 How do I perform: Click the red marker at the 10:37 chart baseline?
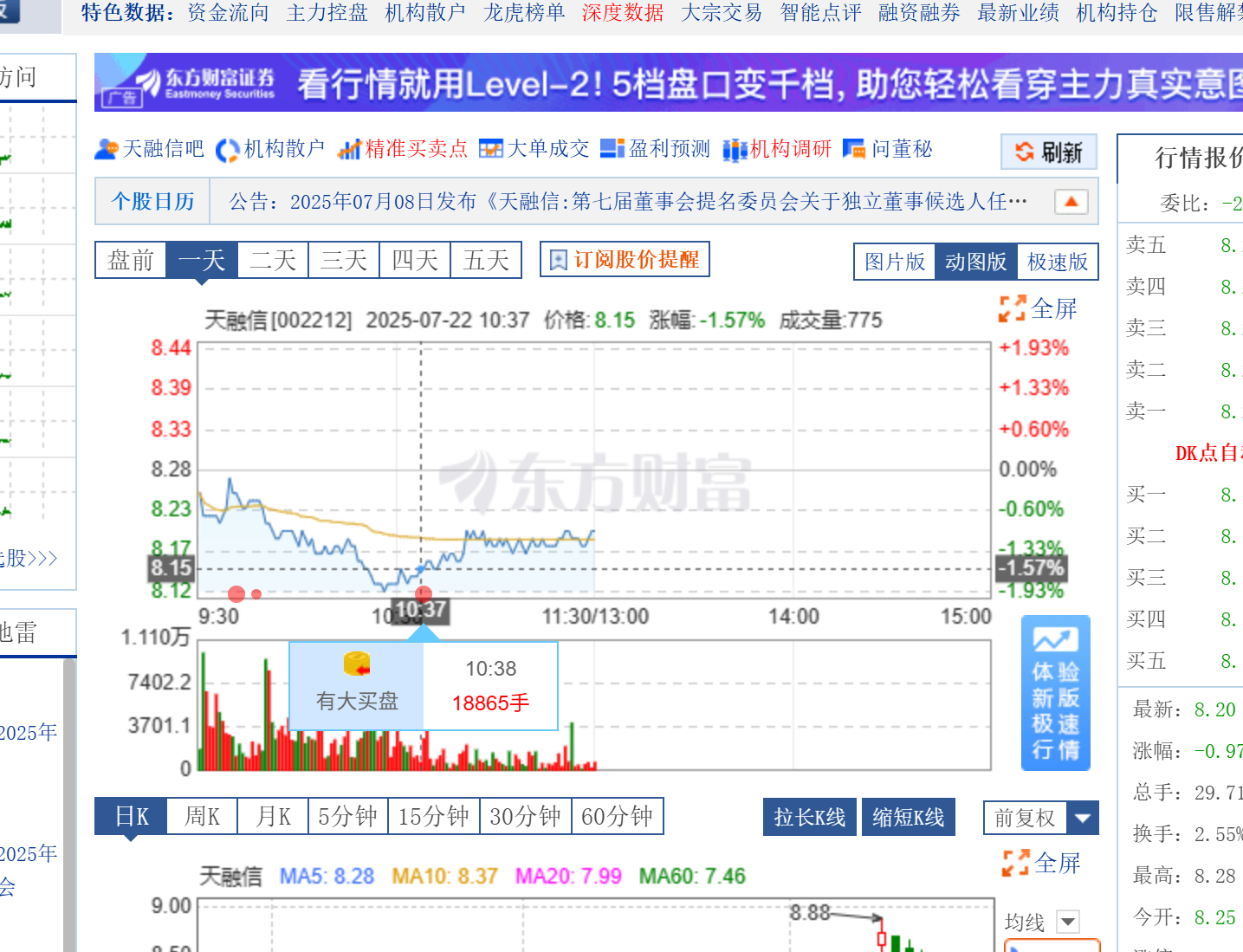pos(424,593)
